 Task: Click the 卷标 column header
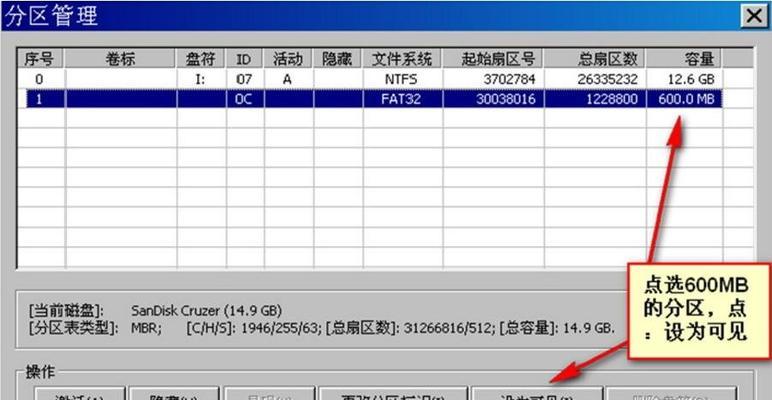click(x=120, y=59)
